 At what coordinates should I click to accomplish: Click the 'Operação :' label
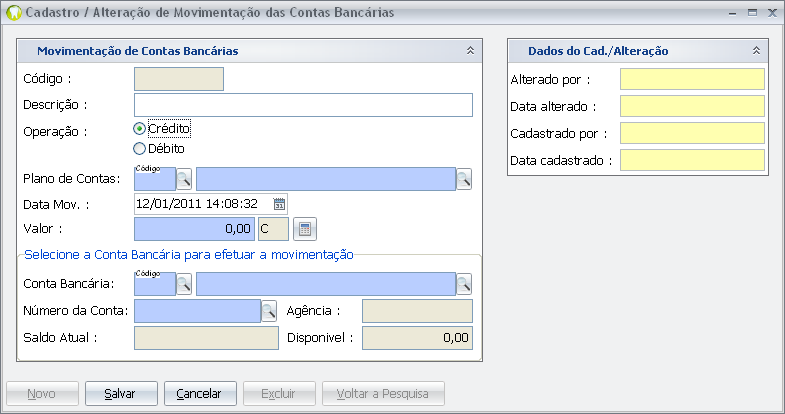pyautogui.click(x=55, y=132)
